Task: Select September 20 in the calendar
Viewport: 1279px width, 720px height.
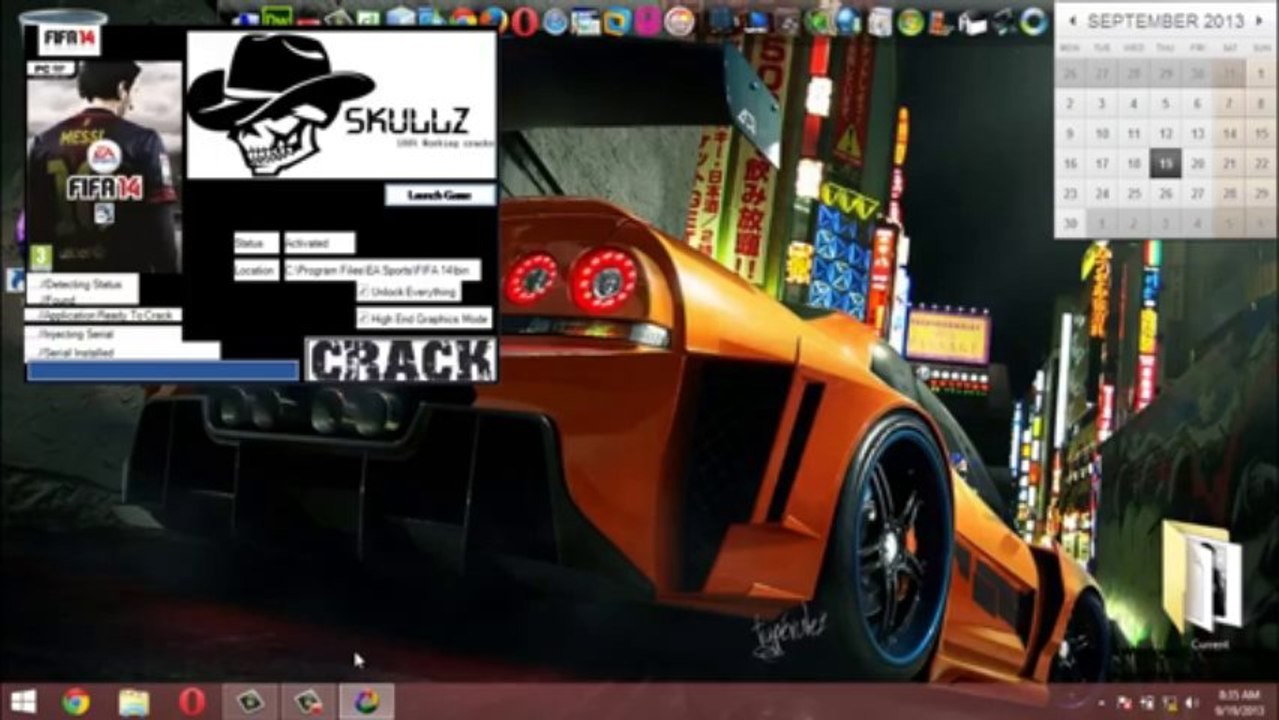Action: tap(1197, 164)
